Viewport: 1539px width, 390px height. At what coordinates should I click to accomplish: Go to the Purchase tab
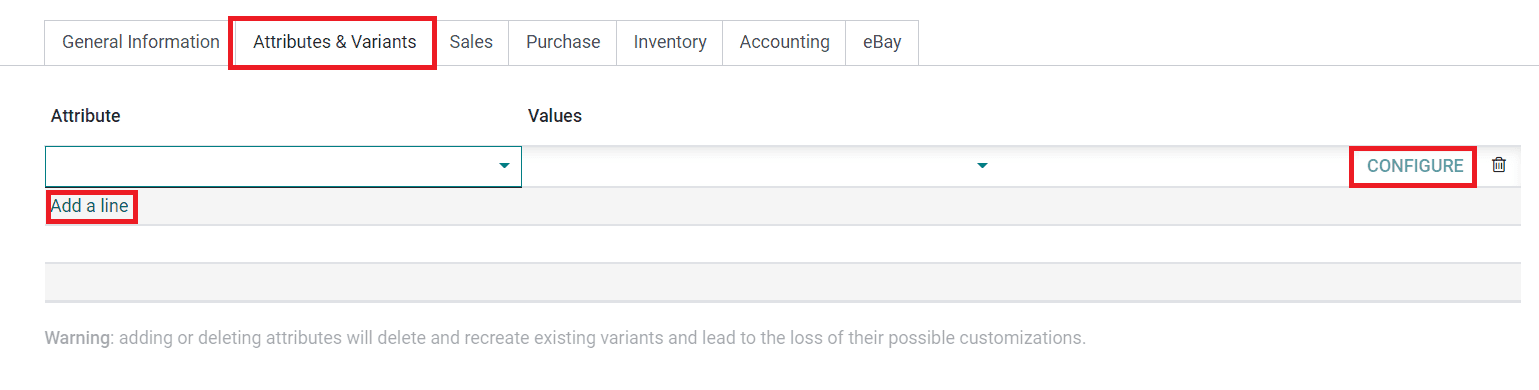(x=563, y=42)
